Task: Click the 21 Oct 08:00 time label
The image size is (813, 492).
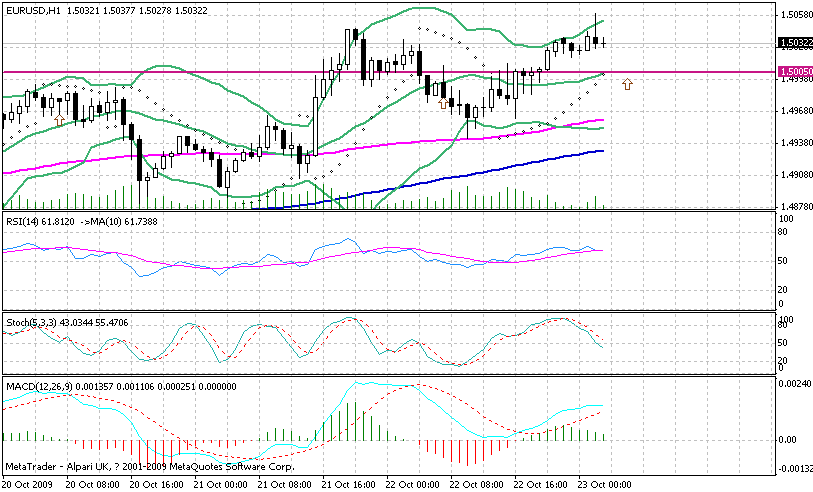Action: [285, 485]
